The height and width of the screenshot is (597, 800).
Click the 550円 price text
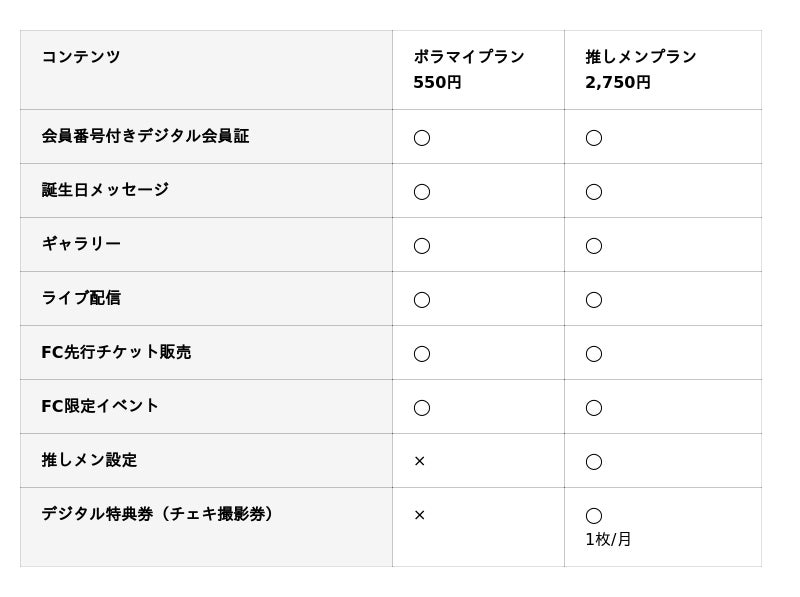point(437,83)
